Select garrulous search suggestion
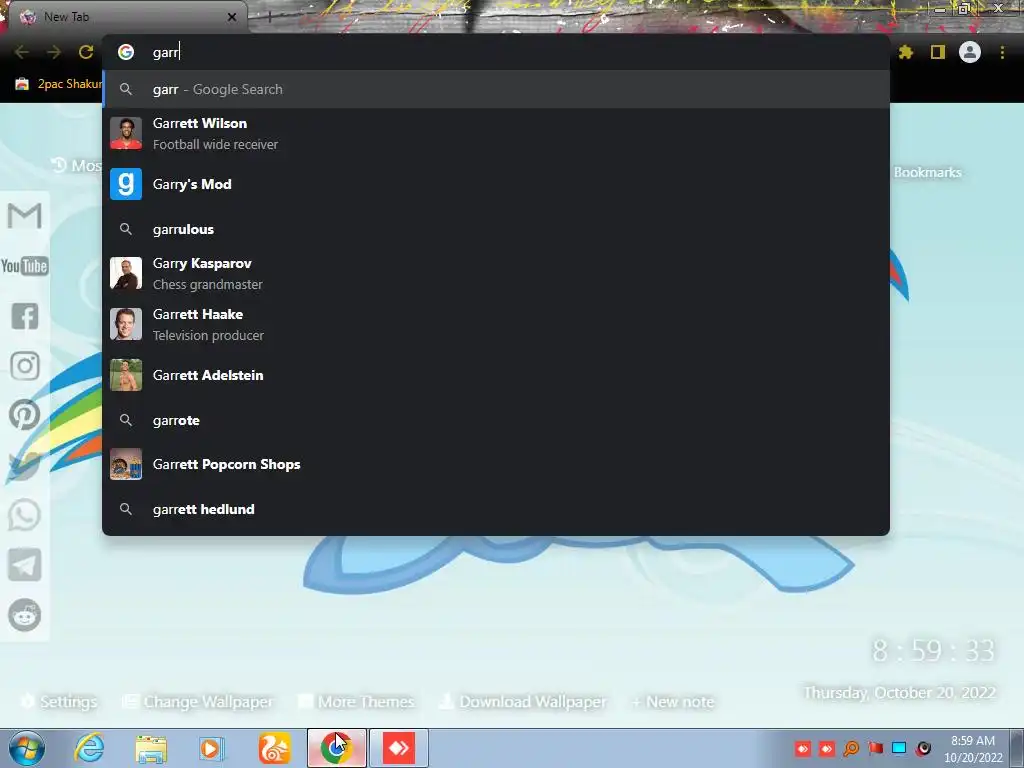The width and height of the screenshot is (1024, 768). (496, 229)
